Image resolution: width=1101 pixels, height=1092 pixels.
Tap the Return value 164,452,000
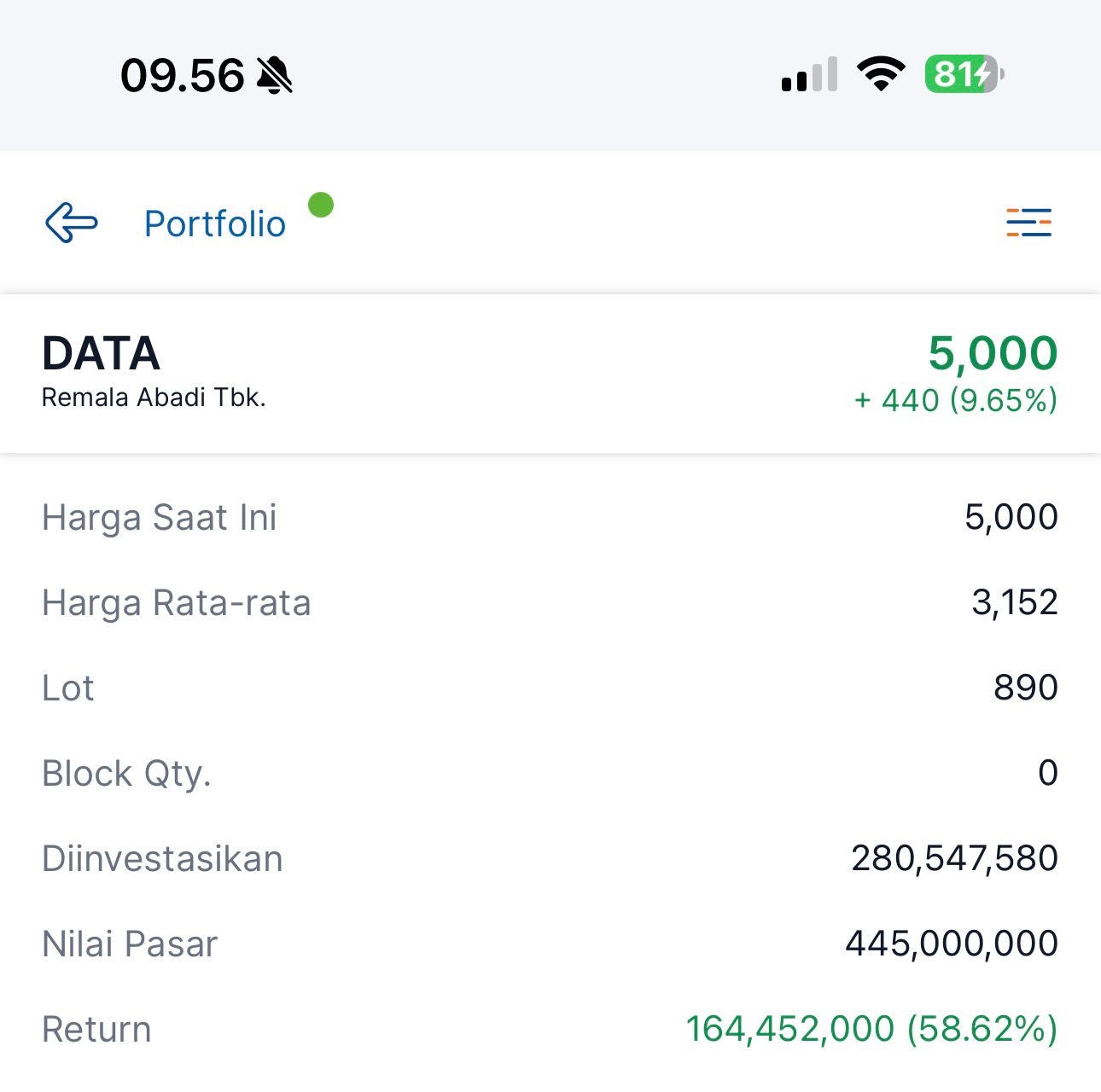click(x=790, y=1029)
